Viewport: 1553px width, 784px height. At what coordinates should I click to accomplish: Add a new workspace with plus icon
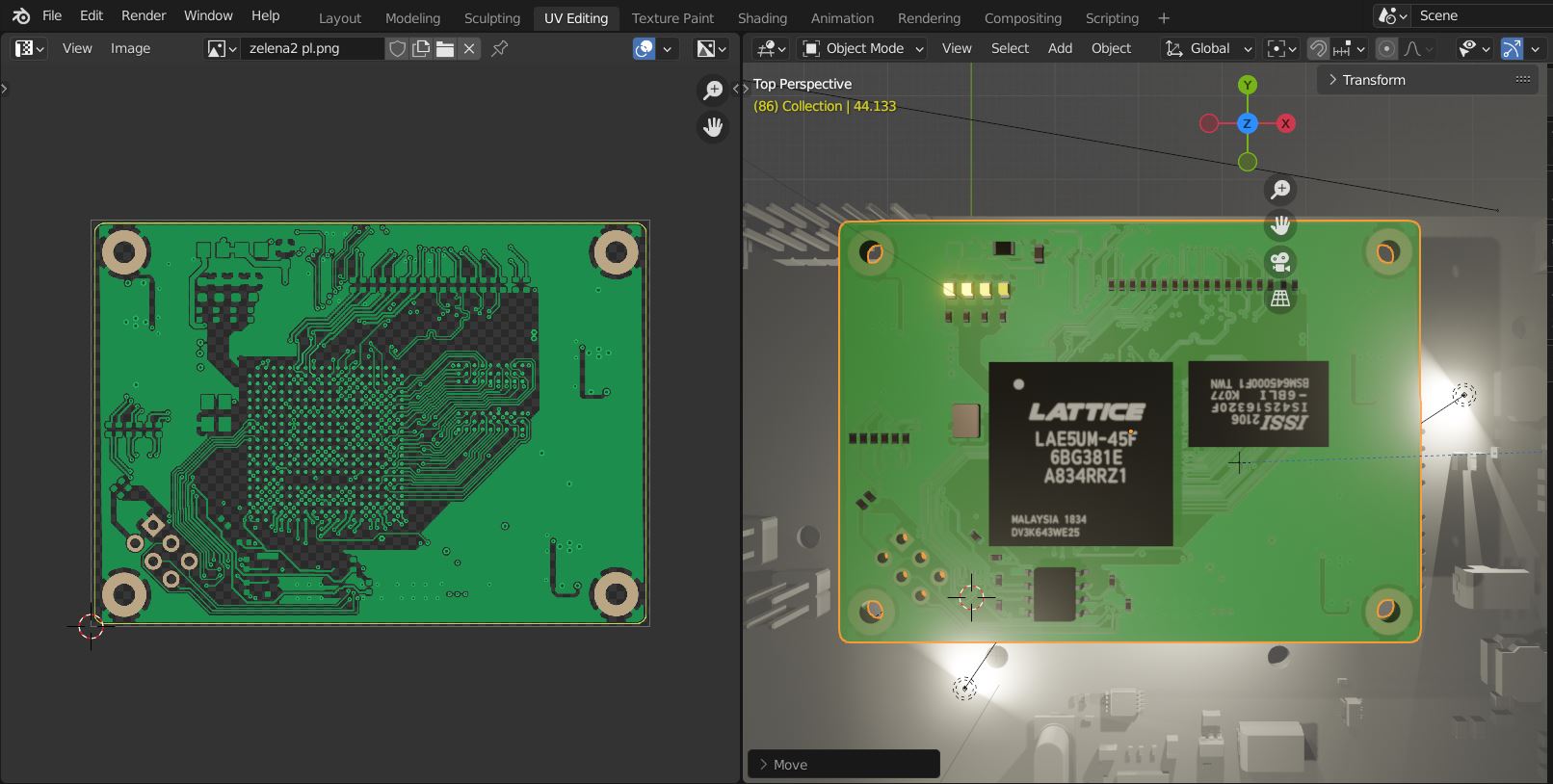(1164, 18)
